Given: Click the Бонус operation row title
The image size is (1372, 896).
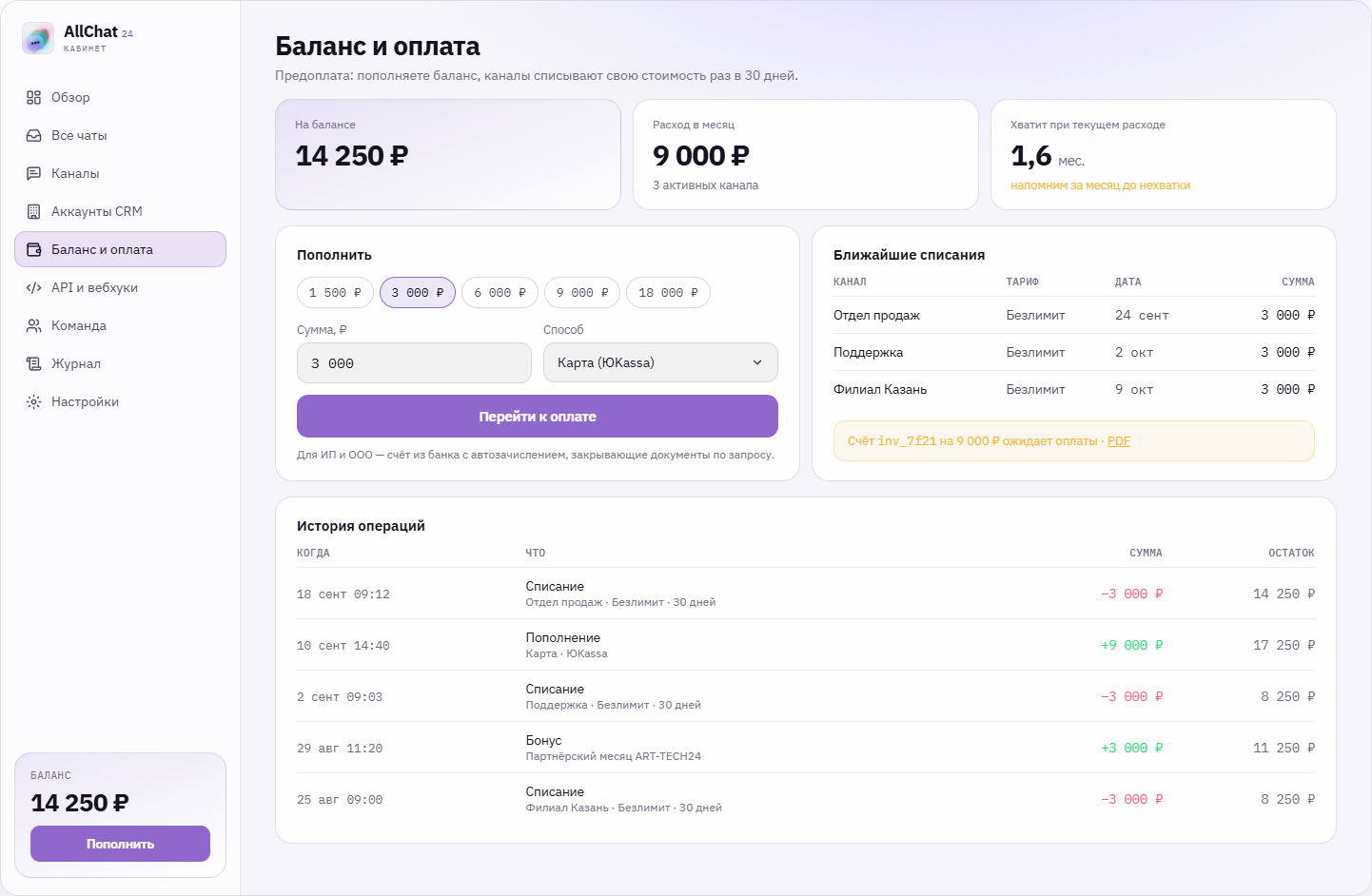Looking at the screenshot, I should click(543, 740).
